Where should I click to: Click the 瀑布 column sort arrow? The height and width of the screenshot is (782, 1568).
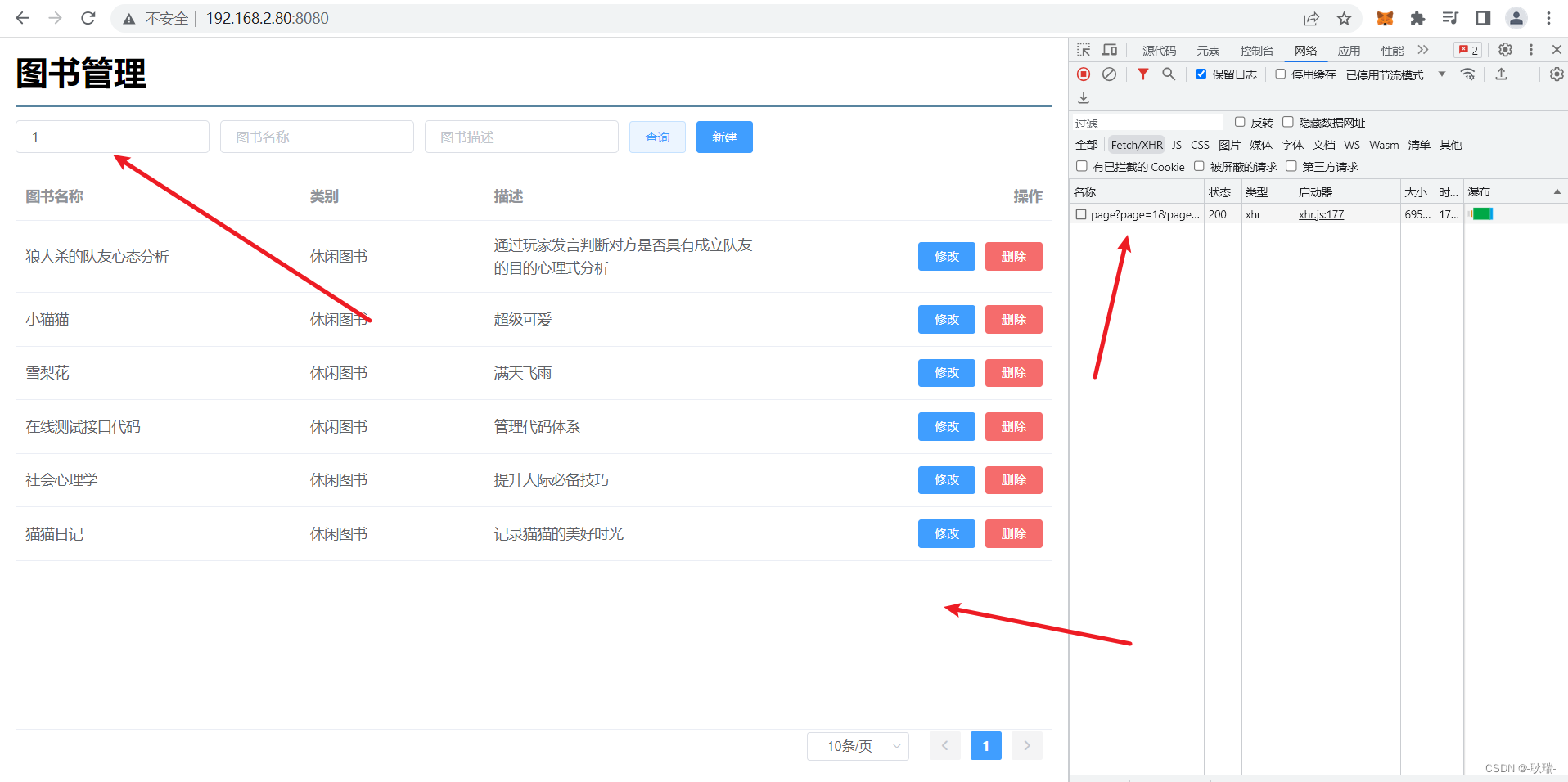click(1557, 191)
